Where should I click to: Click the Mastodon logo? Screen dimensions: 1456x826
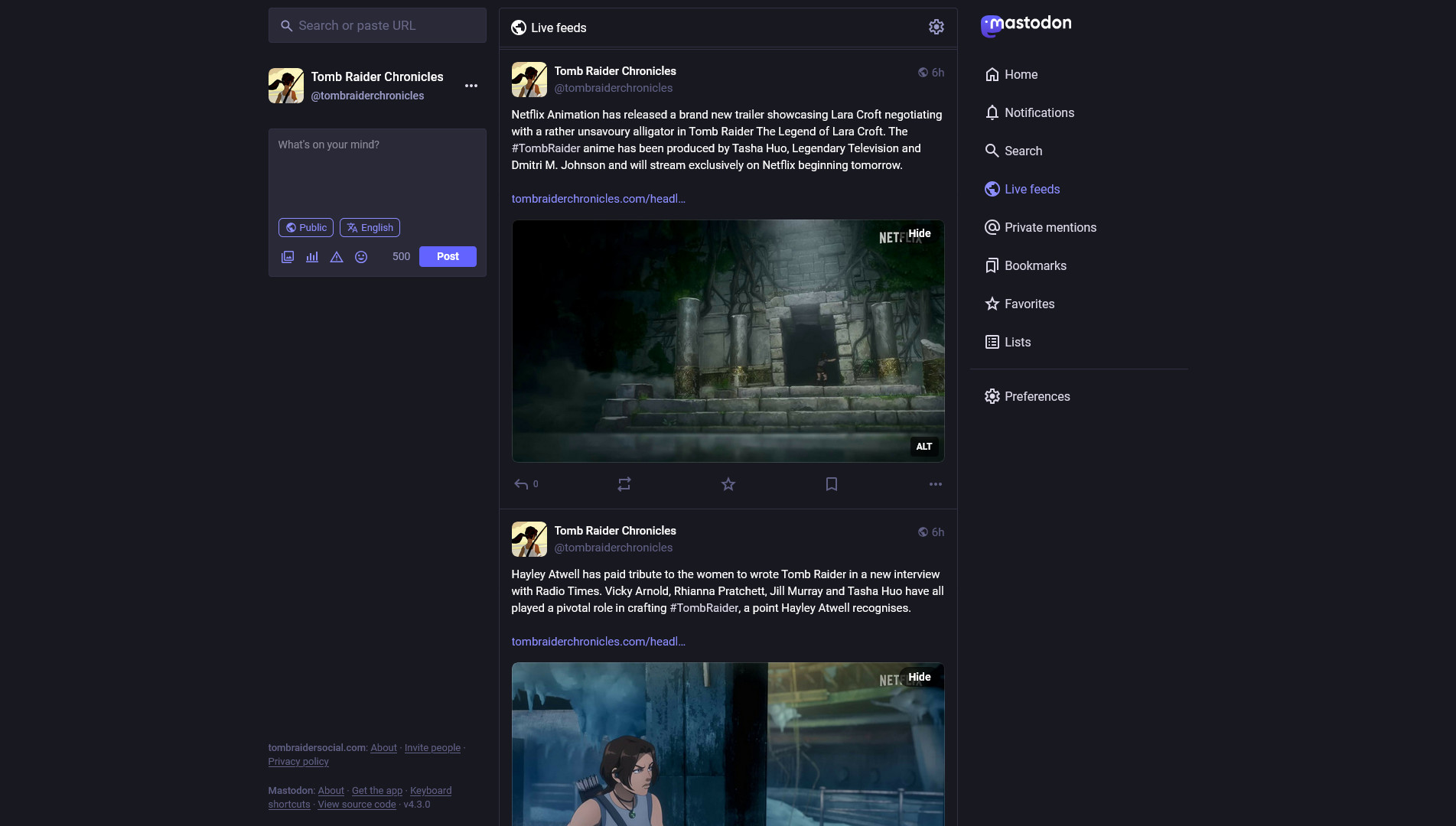1026,25
